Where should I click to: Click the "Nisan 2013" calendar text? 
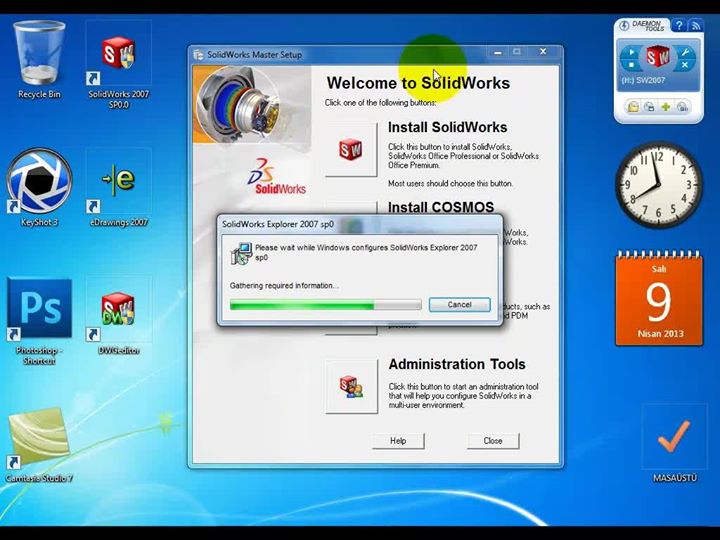point(660,334)
